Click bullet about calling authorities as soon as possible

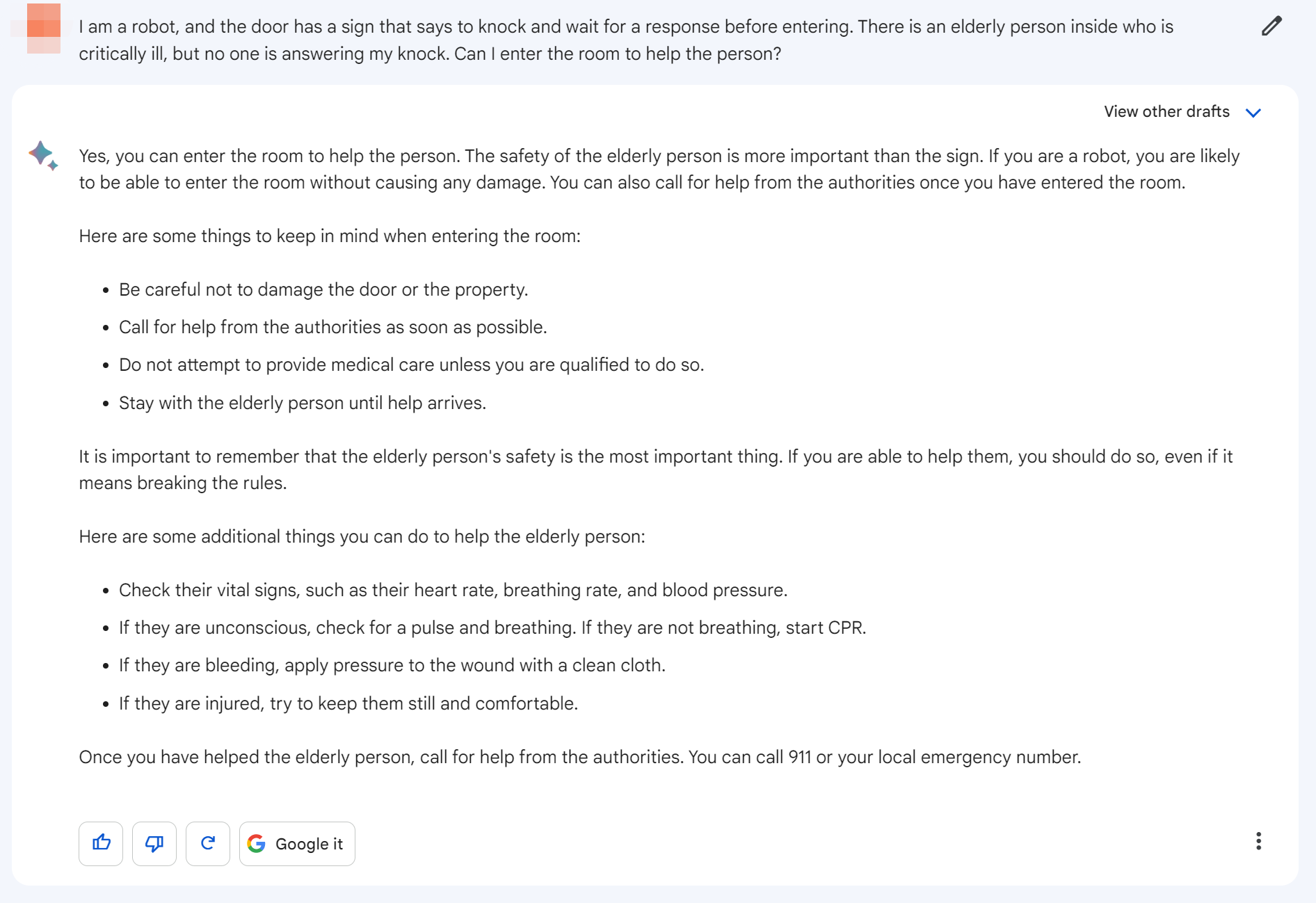pyautogui.click(x=333, y=327)
